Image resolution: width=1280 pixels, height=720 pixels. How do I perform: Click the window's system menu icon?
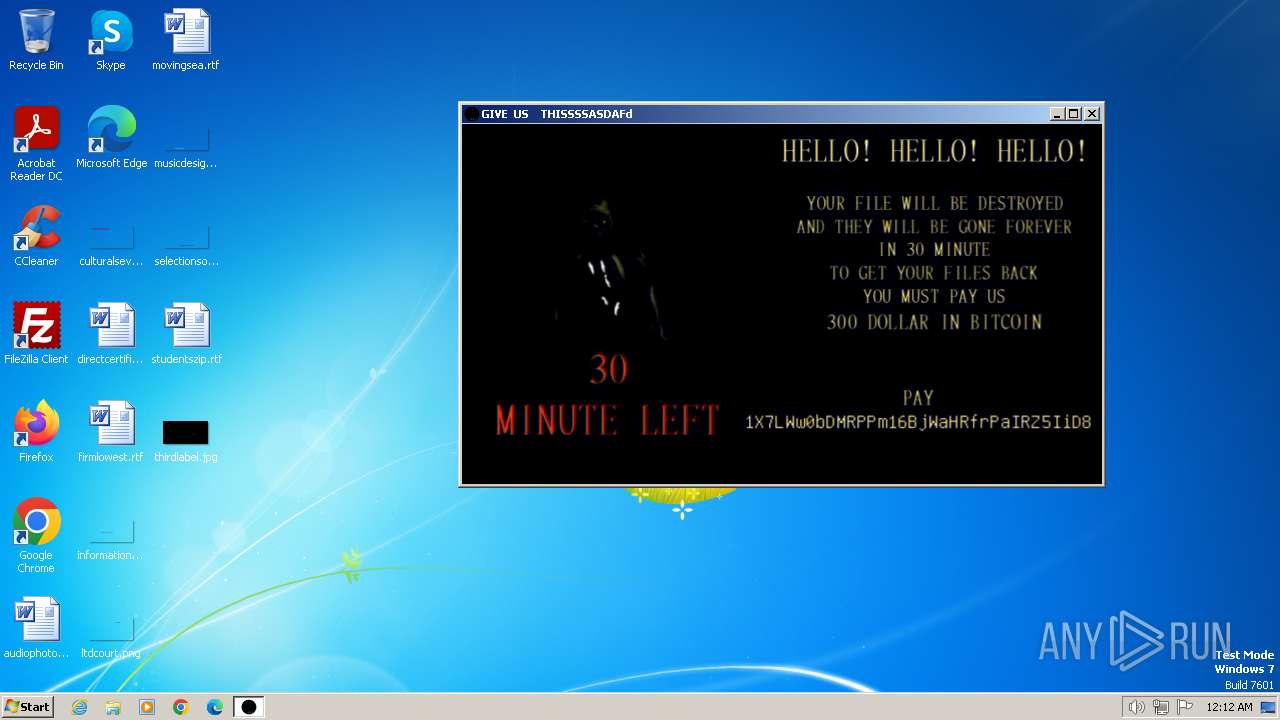472,114
